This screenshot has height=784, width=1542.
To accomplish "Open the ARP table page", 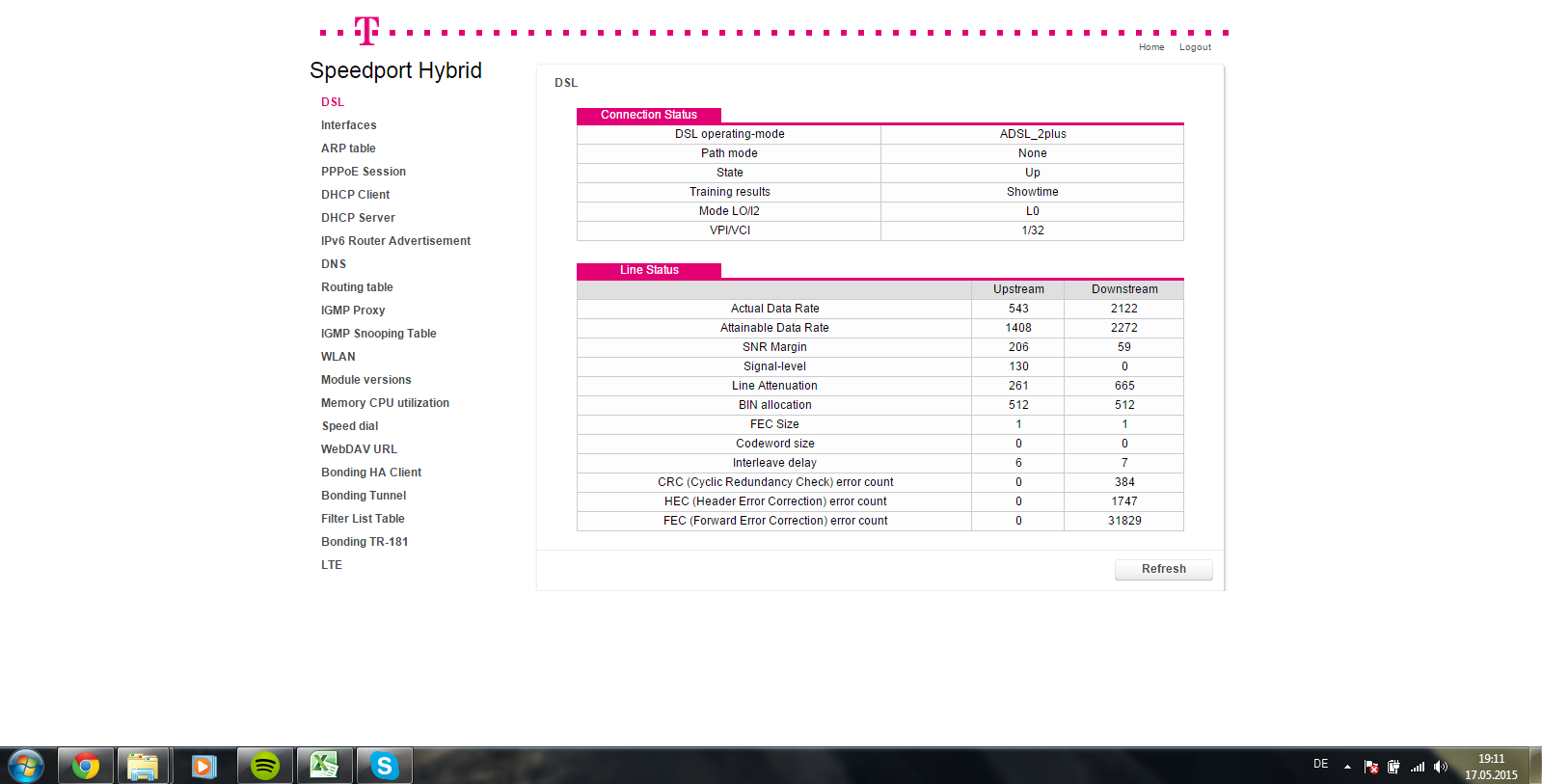I will [348, 149].
